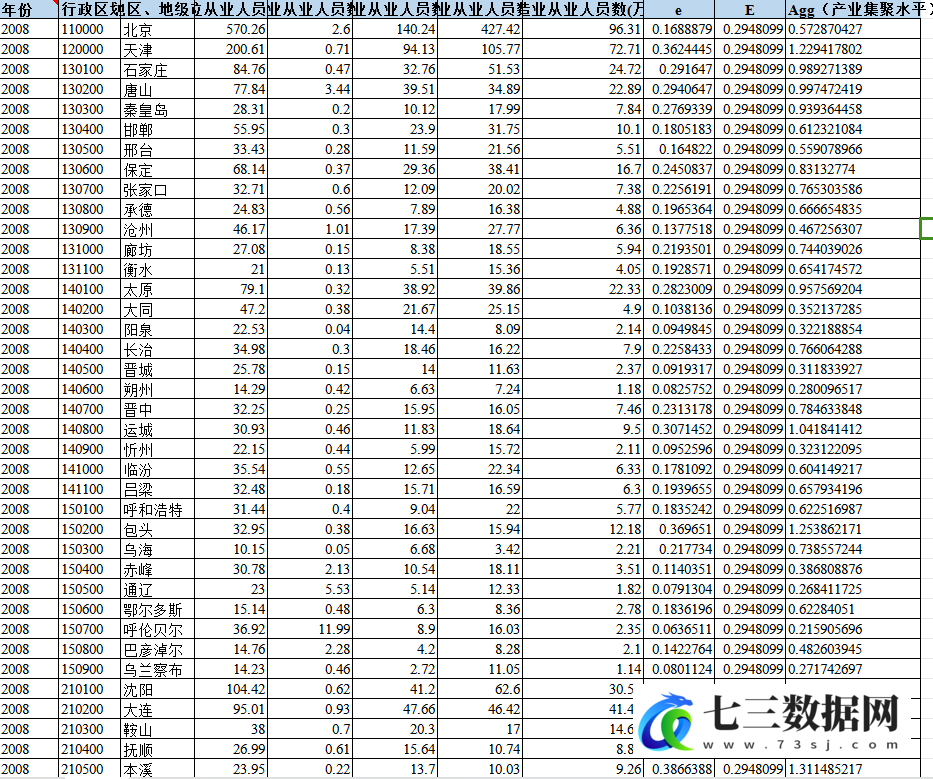
Task: Click the city cell 鄂尔多斯
Action: click(157, 609)
